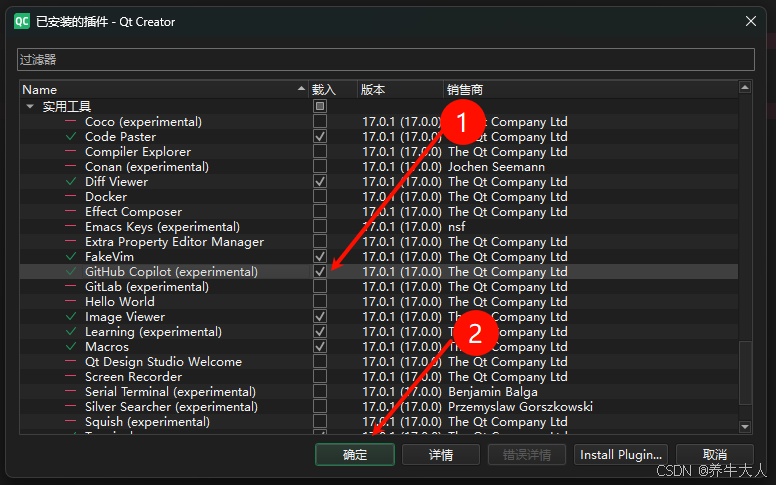Uncheck the Macros plugin checkbox
This screenshot has height=485, width=776.
coord(320,346)
